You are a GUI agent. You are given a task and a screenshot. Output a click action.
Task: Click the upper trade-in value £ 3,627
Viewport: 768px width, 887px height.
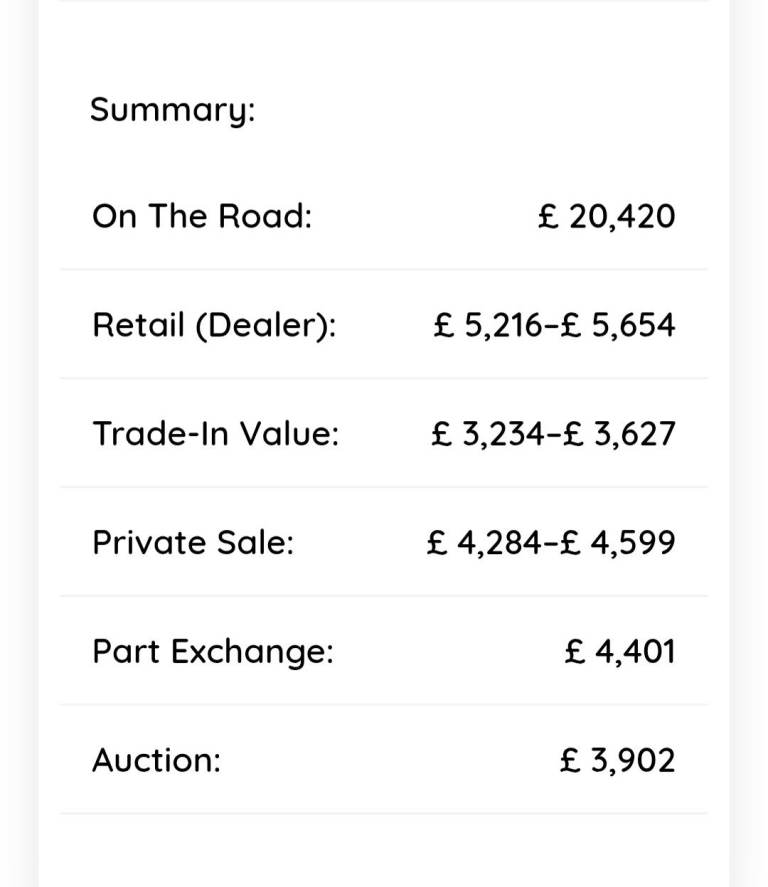click(x=619, y=434)
